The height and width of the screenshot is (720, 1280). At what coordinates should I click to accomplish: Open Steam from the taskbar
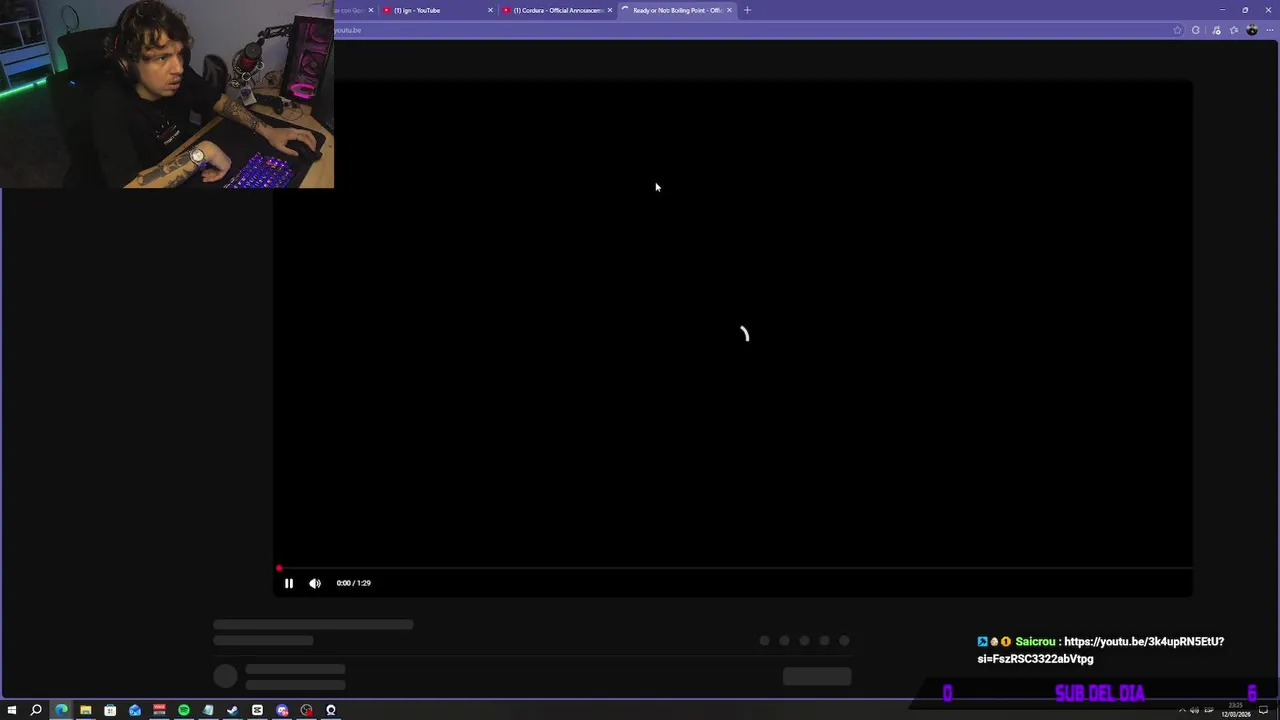click(233, 710)
